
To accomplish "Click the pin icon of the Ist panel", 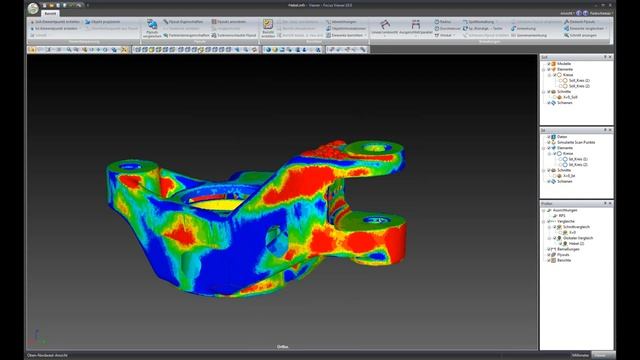I will click(605, 130).
